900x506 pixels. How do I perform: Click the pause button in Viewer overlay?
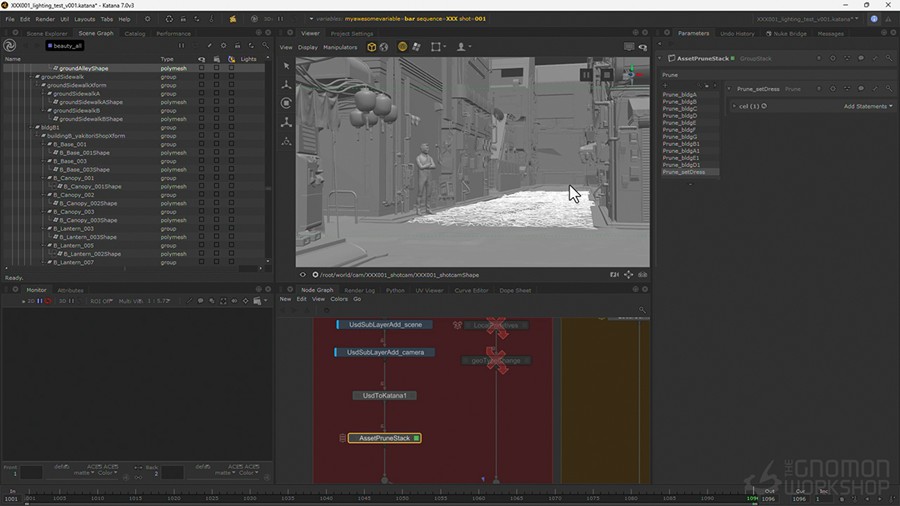586,74
